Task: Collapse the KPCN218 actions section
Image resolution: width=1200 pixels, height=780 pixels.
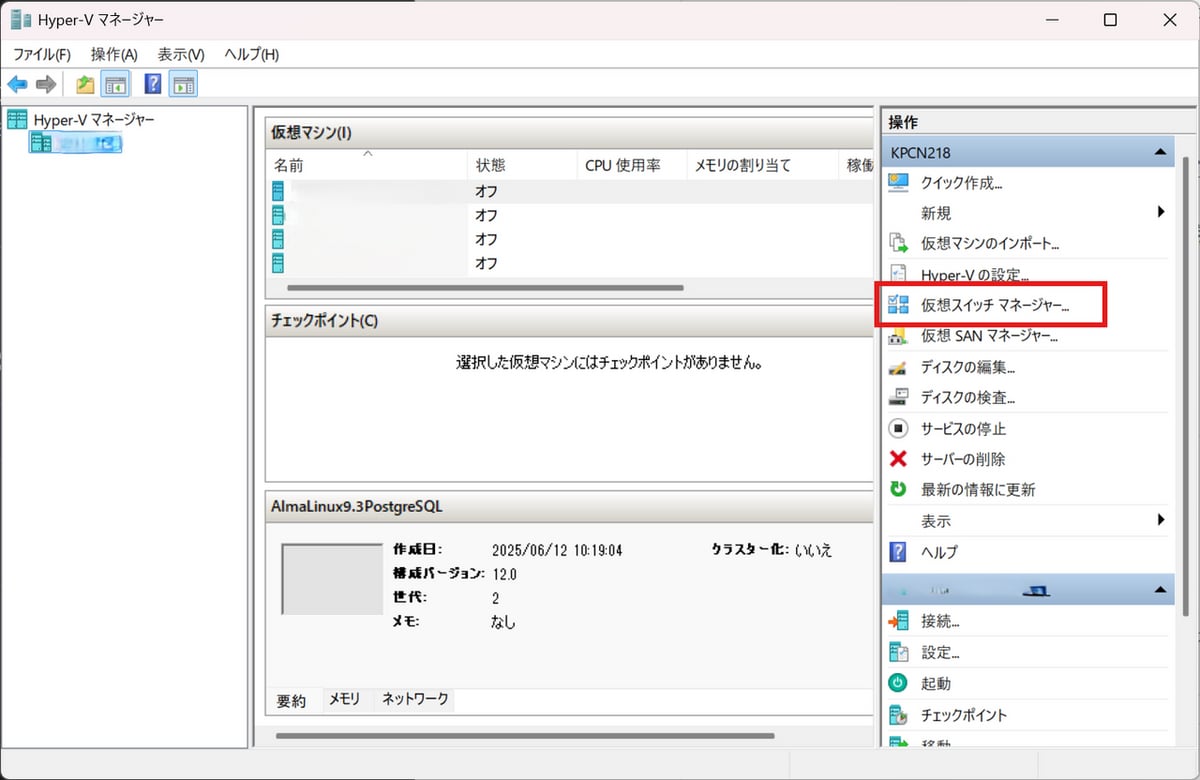Action: (x=1159, y=153)
